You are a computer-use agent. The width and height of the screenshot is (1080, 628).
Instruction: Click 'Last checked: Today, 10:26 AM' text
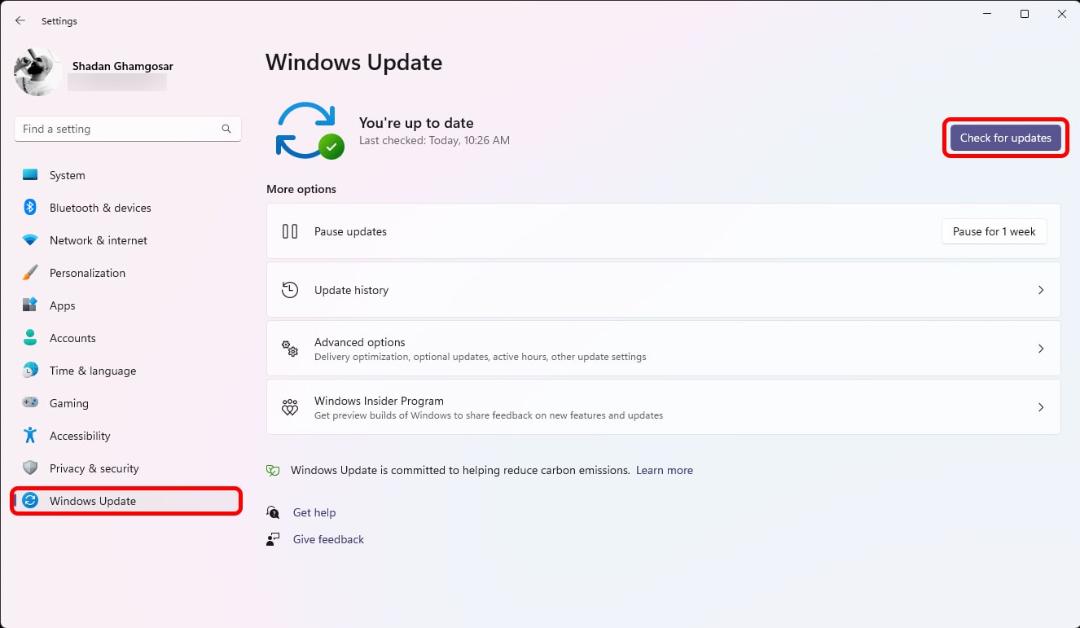point(434,140)
